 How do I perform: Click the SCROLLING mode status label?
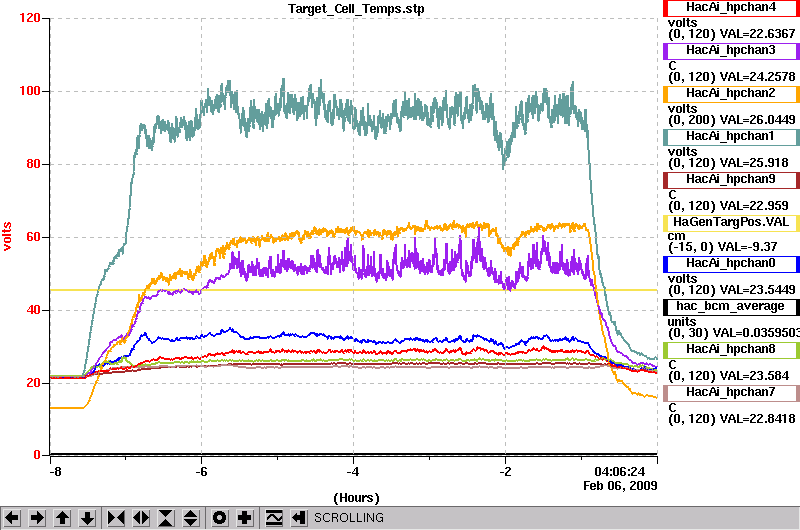click(x=348, y=518)
